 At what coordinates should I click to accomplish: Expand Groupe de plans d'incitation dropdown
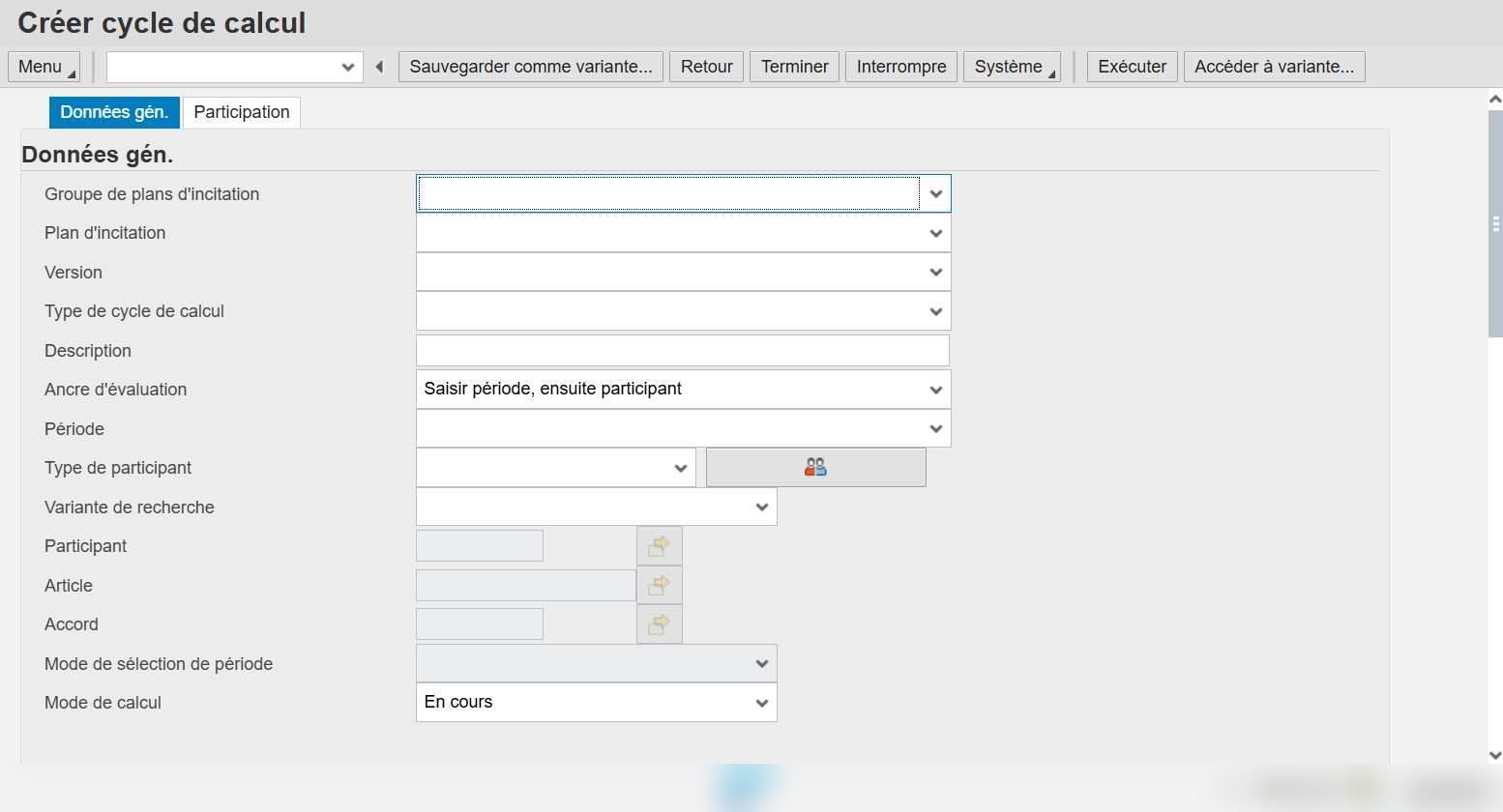pos(935,193)
